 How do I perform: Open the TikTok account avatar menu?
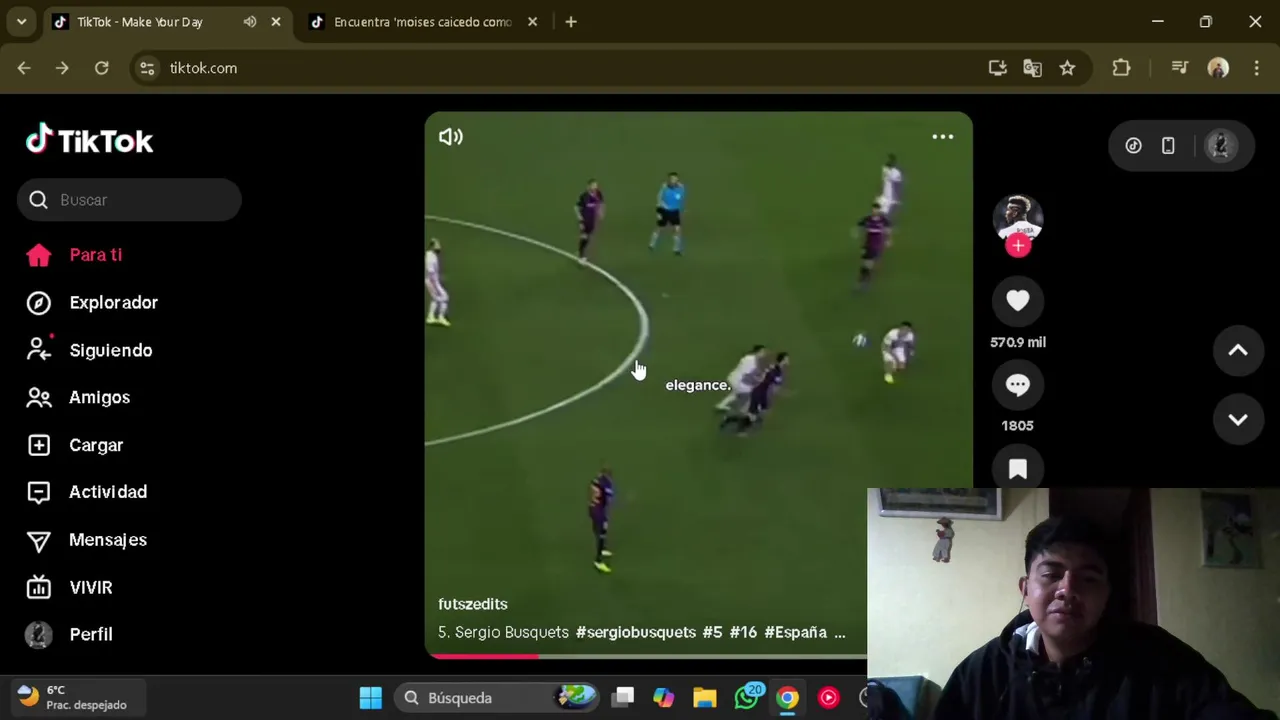tap(1219, 146)
